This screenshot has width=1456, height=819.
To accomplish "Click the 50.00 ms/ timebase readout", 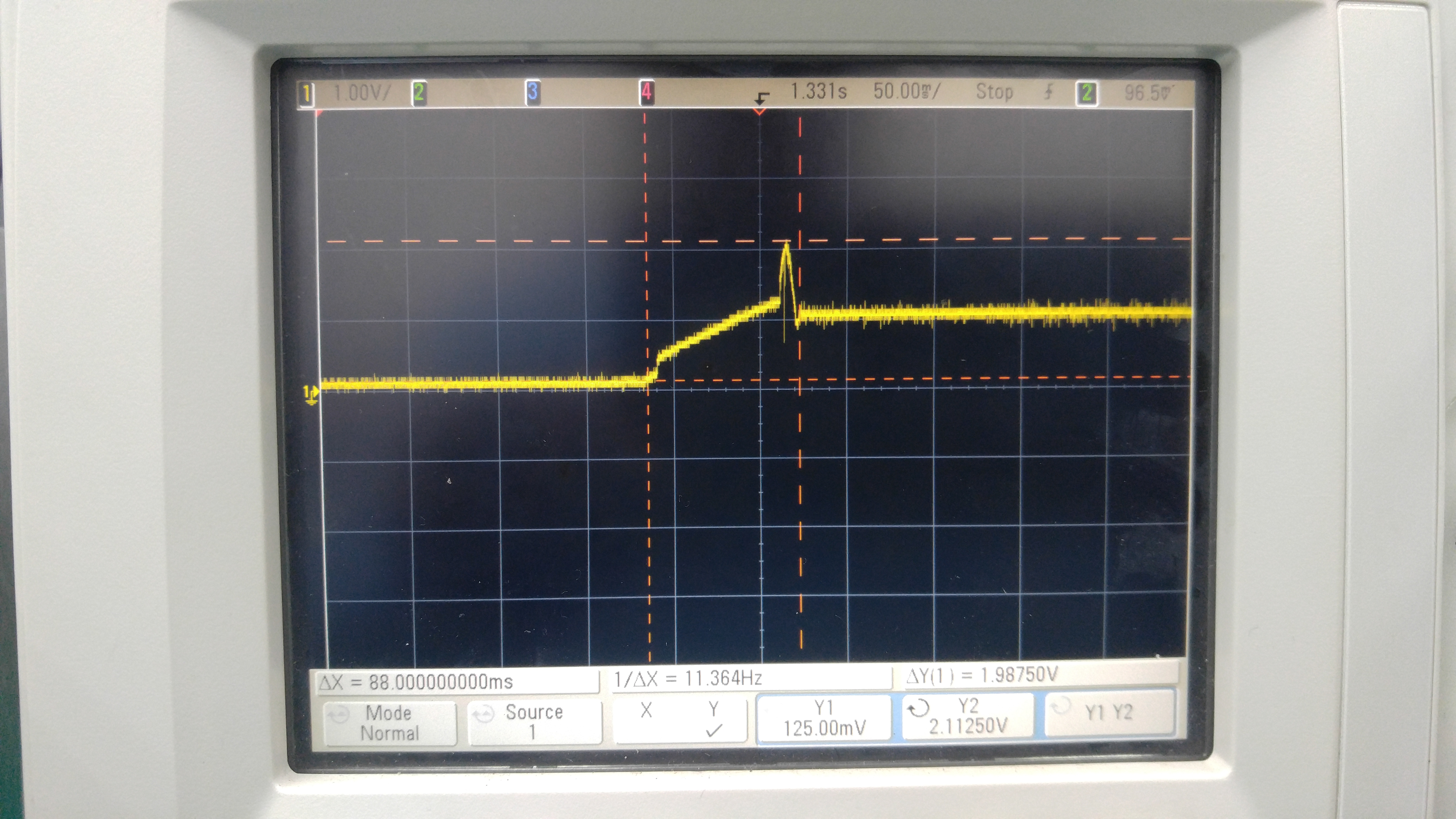I will pos(907,91).
